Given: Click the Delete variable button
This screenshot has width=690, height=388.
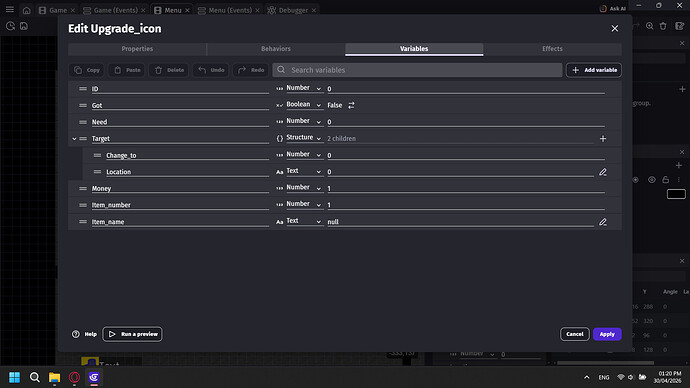Looking at the screenshot, I should pos(169,70).
